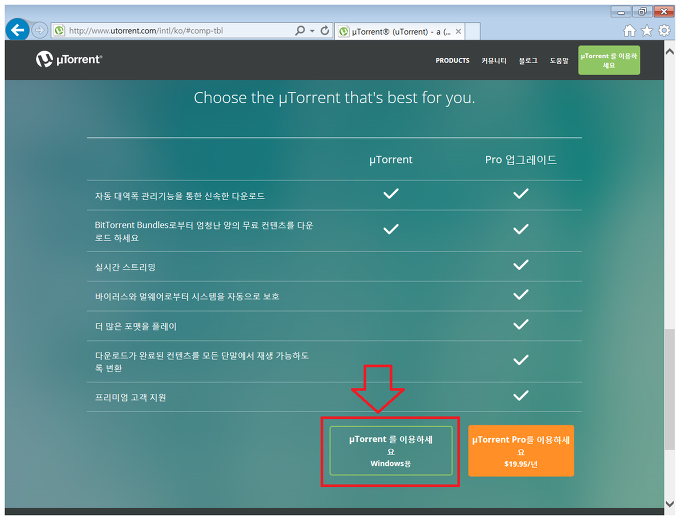Click the orange µTorrent Pro $19.95 button

(x=521, y=451)
